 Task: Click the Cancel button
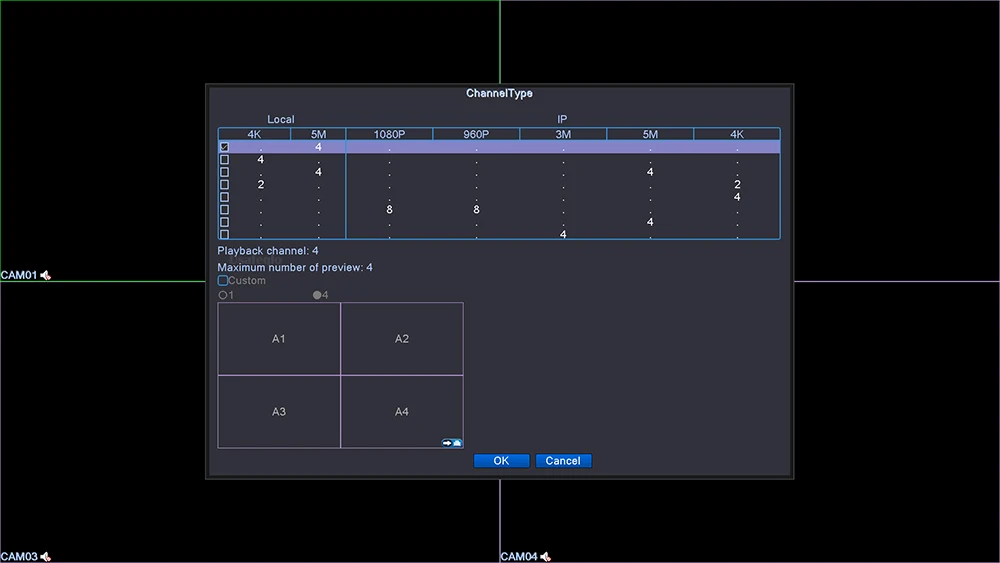[563, 461]
